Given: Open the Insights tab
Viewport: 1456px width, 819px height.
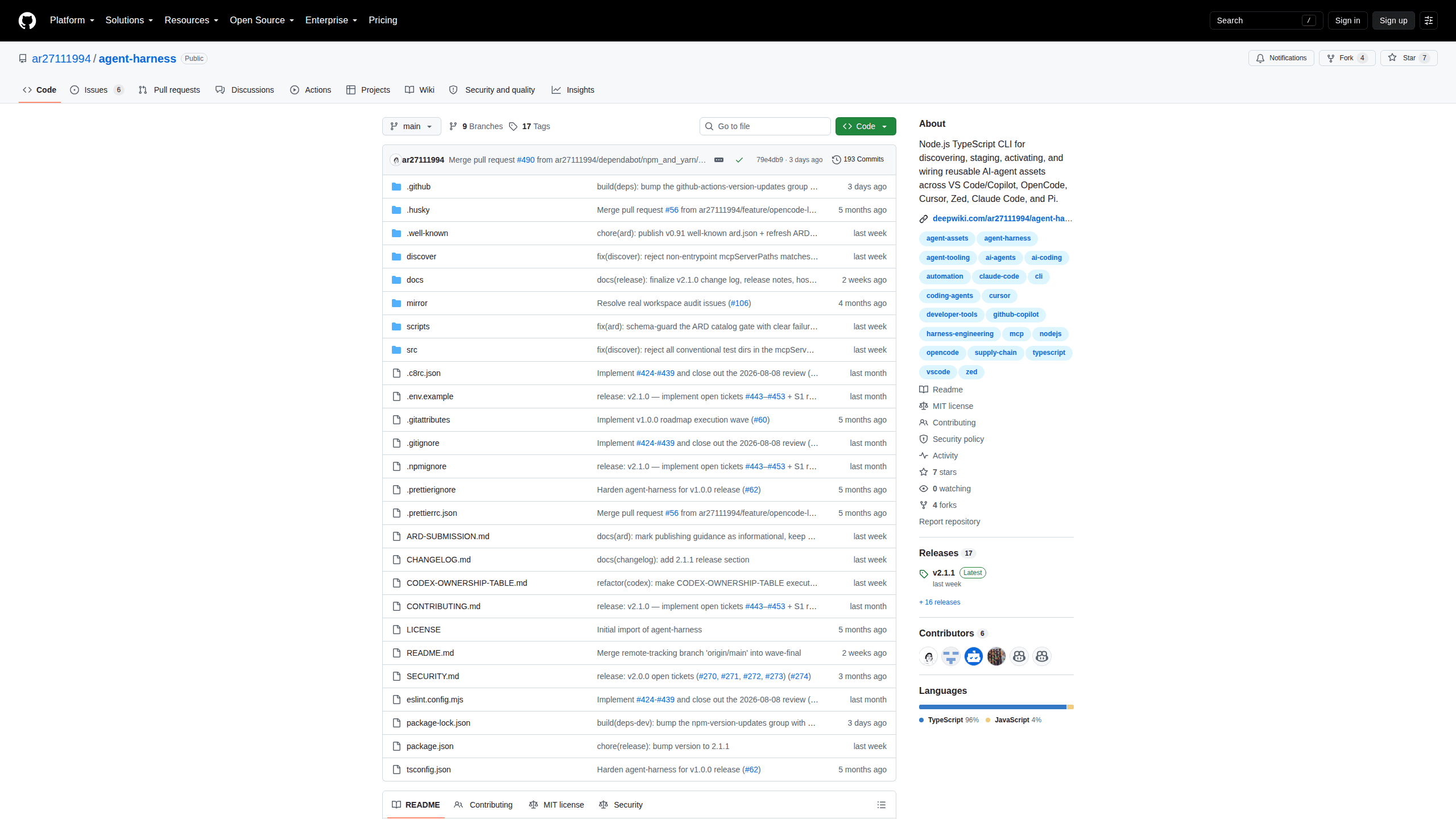Looking at the screenshot, I should point(573,90).
